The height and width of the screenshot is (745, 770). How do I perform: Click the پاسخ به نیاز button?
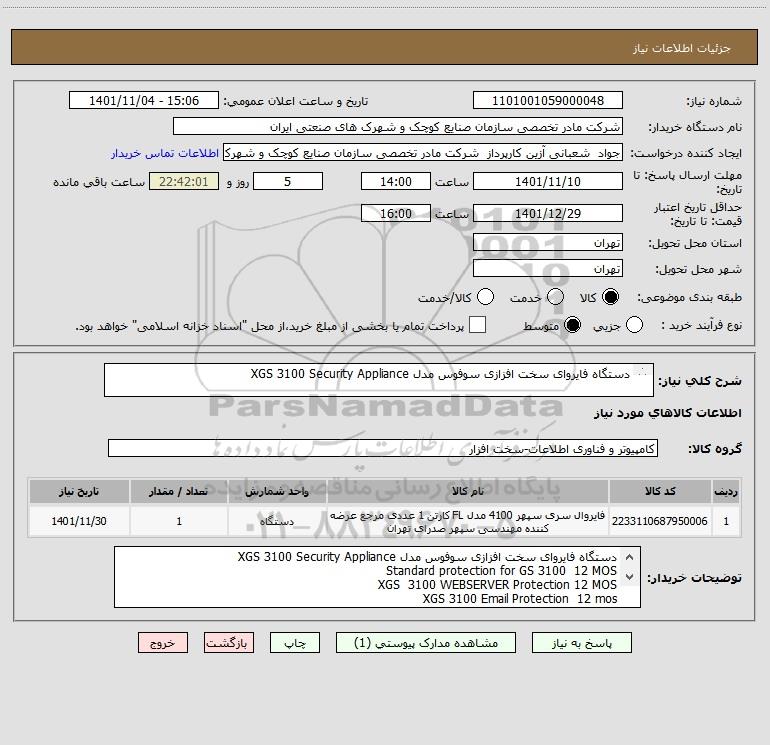click(582, 643)
